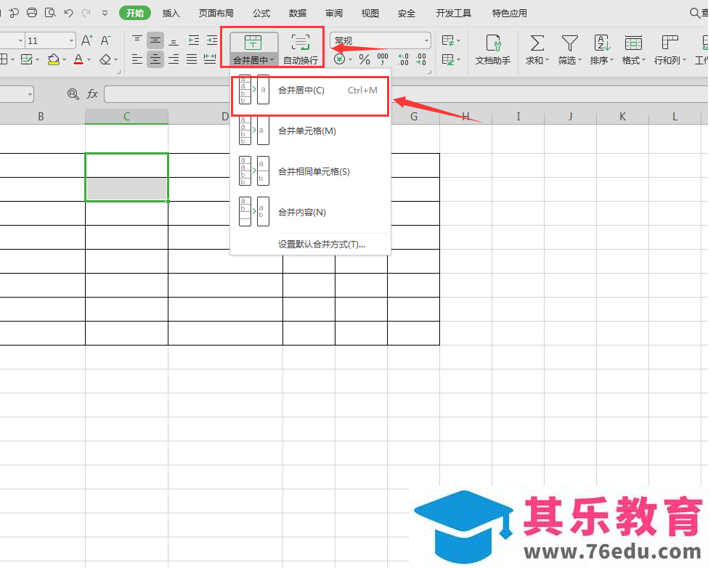Viewport: 709px width, 568px height.
Task: Open 设置默认合并方式(T)... option
Action: coord(321,245)
